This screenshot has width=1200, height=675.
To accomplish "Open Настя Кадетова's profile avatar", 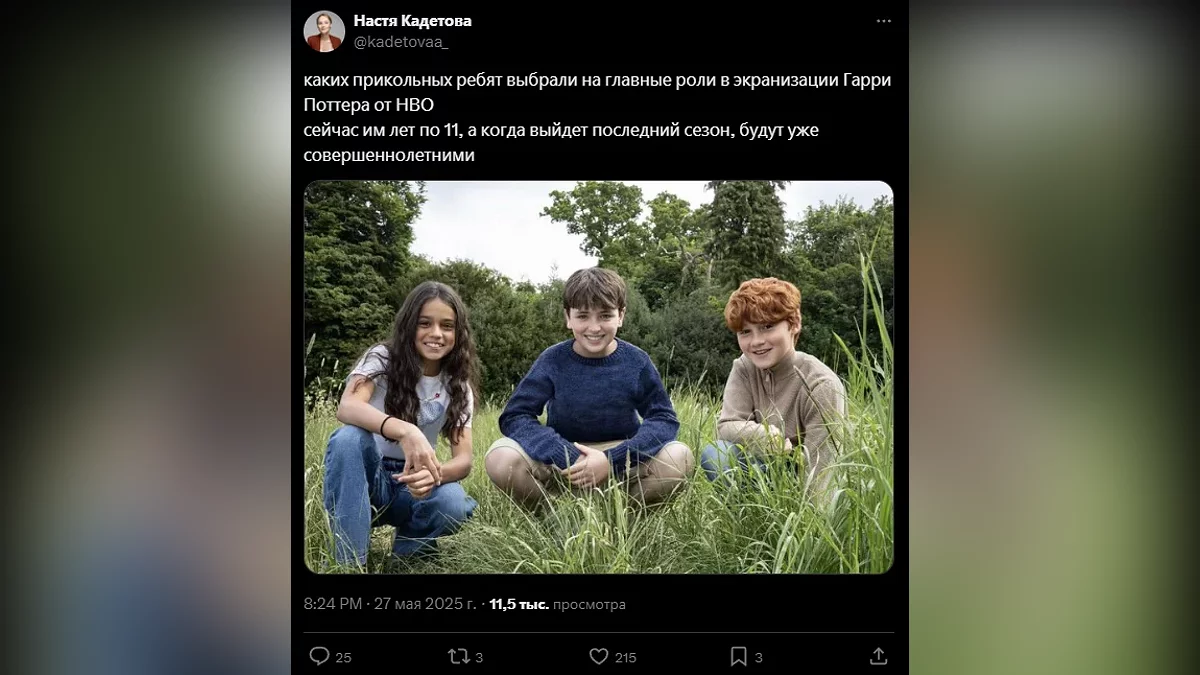I will click(324, 31).
